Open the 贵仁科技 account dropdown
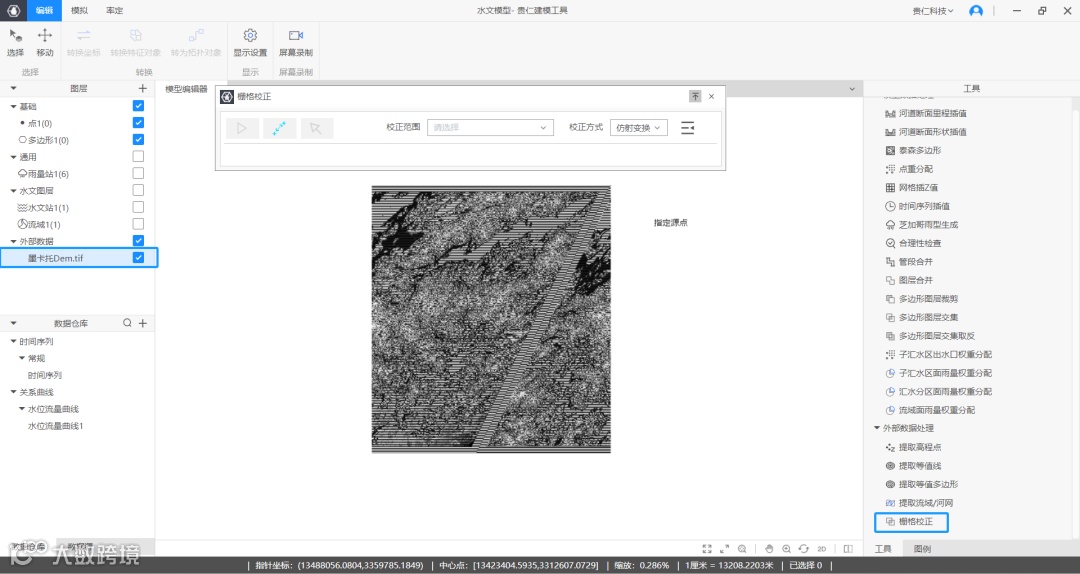Screen dimensions: 1080x574 coord(933,11)
